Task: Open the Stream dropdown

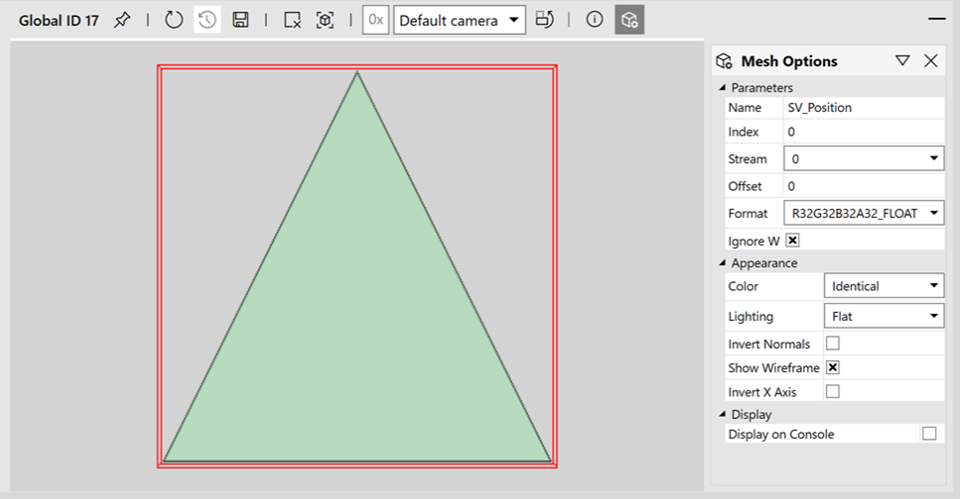Action: [863, 159]
